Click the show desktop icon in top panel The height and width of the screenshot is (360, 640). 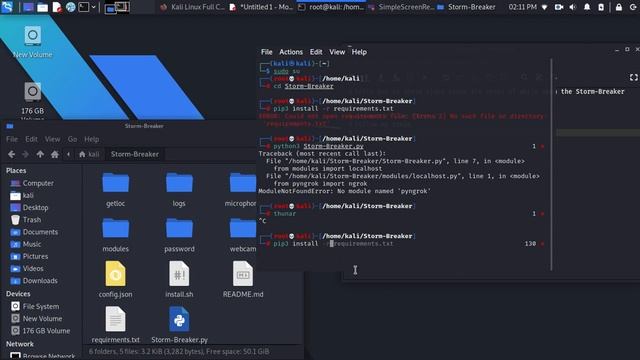click(28, 7)
